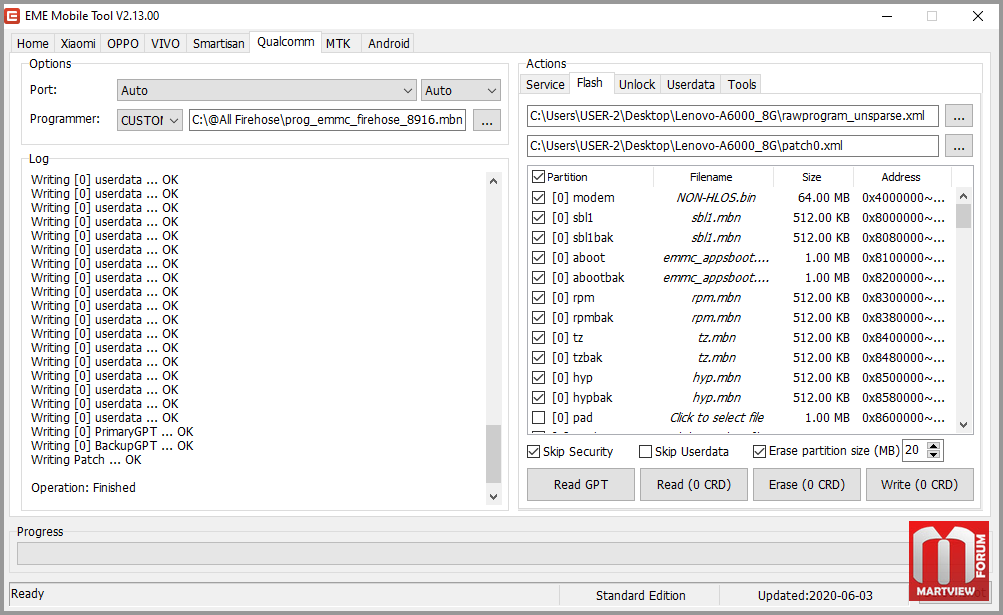1003x615 pixels.
Task: Click partition list scrollbar down arrow
Action: [x=963, y=424]
